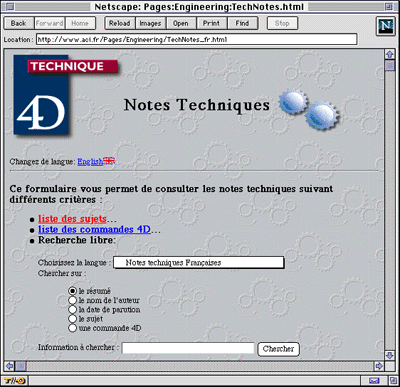The image size is (400, 387).
Task: Click the vertical scrollbar thumb
Action: coord(389,65)
